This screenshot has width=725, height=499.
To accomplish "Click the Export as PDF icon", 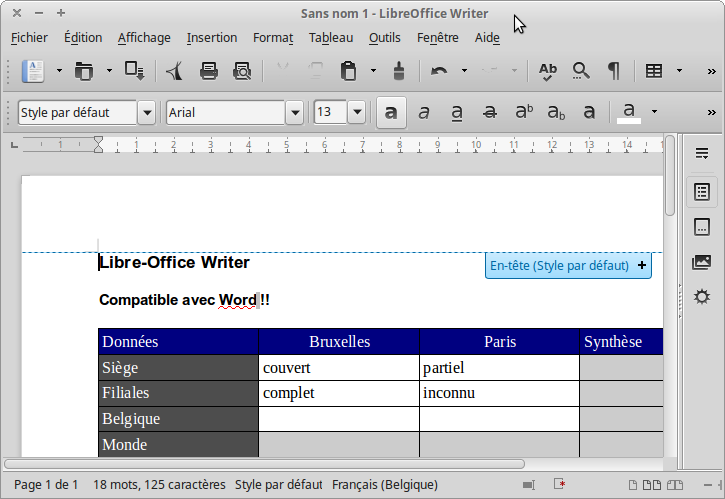I will (x=174, y=71).
